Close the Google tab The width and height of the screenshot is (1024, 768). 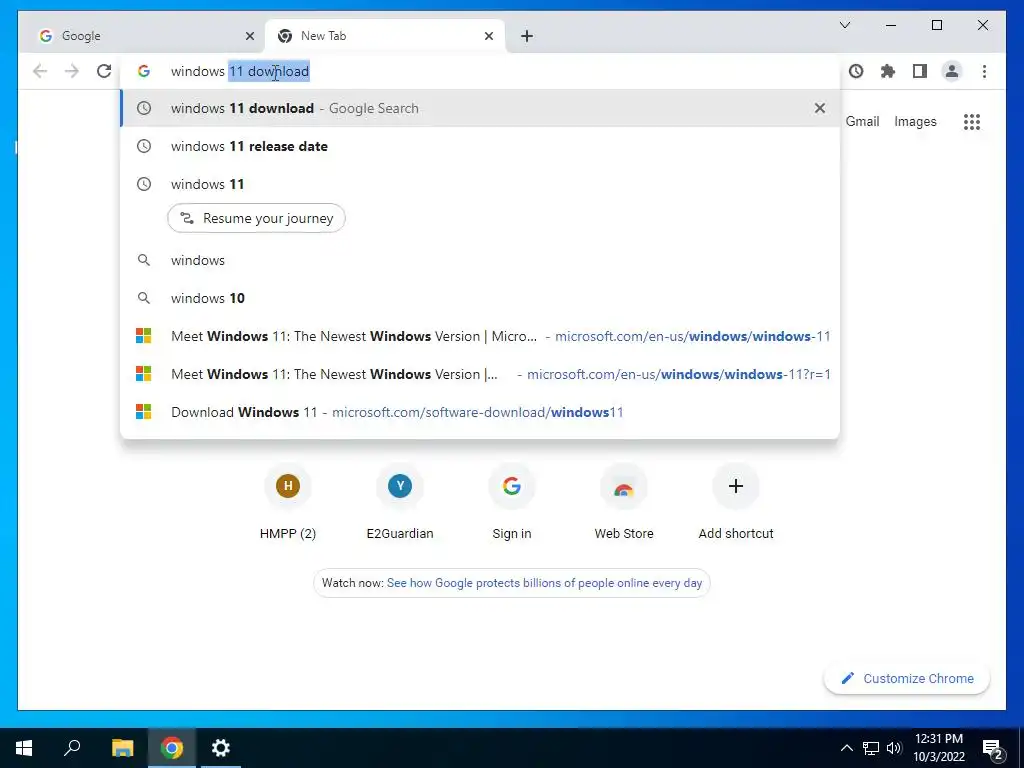[249, 36]
